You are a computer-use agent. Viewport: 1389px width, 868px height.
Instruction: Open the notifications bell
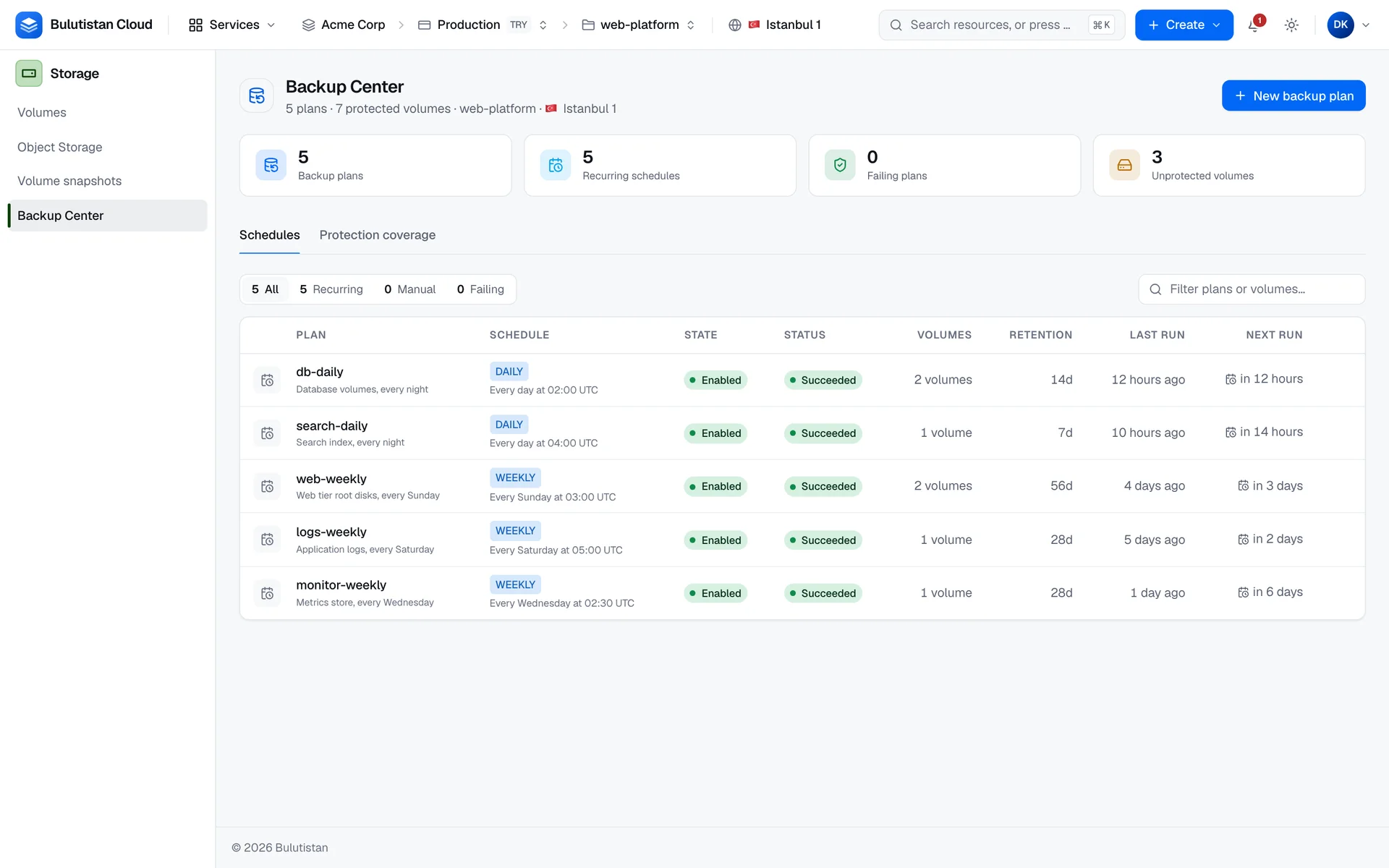(x=1254, y=25)
